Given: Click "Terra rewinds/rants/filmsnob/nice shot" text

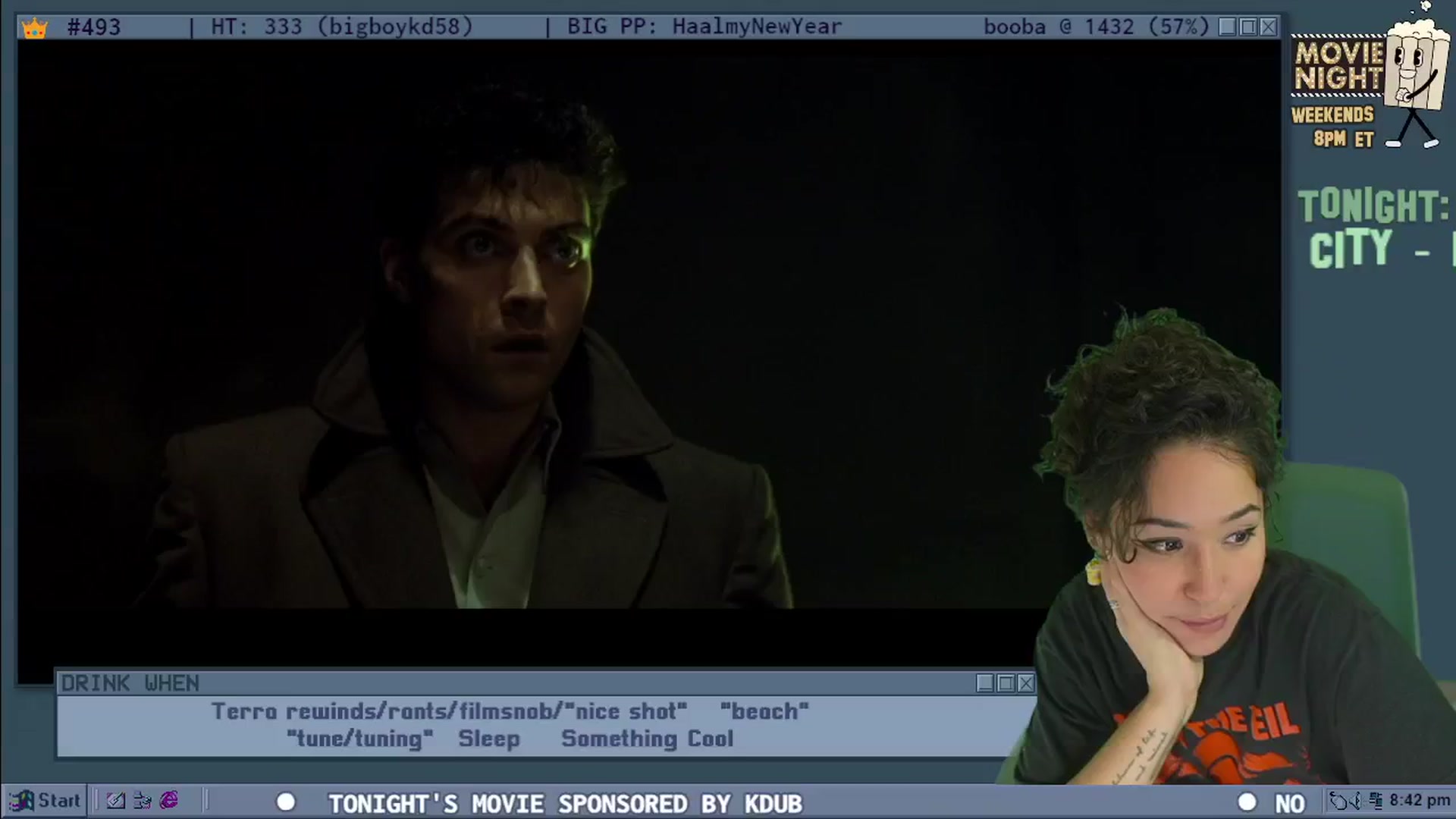Looking at the screenshot, I should [449, 711].
